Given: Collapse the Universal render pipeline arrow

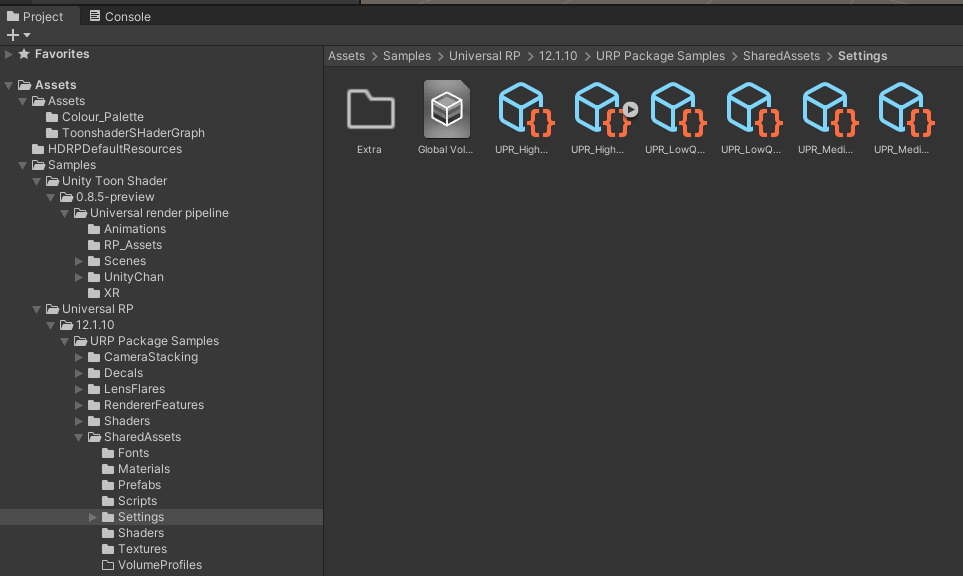Looking at the screenshot, I should point(65,212).
